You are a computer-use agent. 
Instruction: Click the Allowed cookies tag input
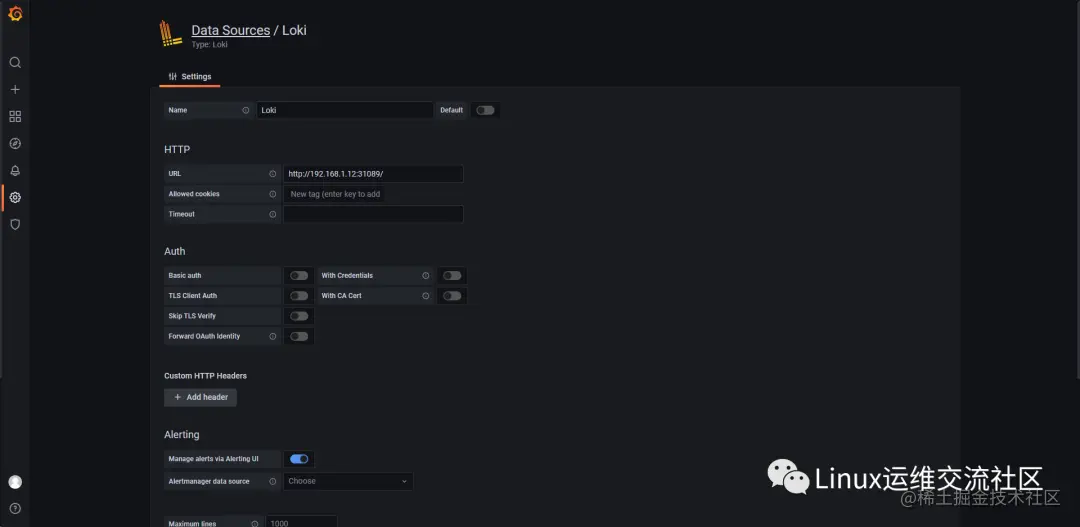335,194
